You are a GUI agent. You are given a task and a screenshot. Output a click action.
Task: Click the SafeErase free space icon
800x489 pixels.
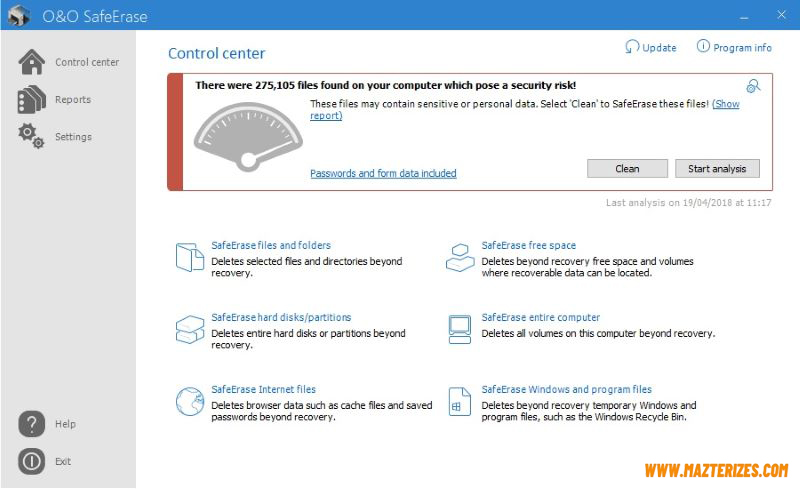click(x=460, y=257)
